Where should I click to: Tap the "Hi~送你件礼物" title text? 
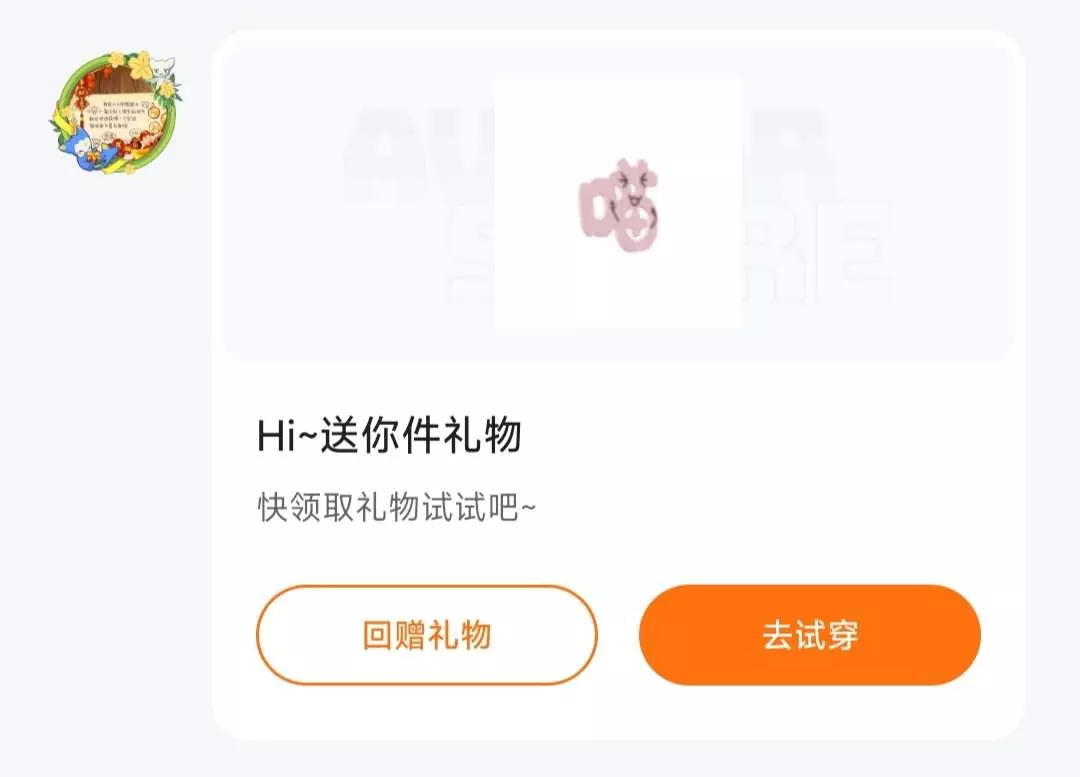point(389,435)
